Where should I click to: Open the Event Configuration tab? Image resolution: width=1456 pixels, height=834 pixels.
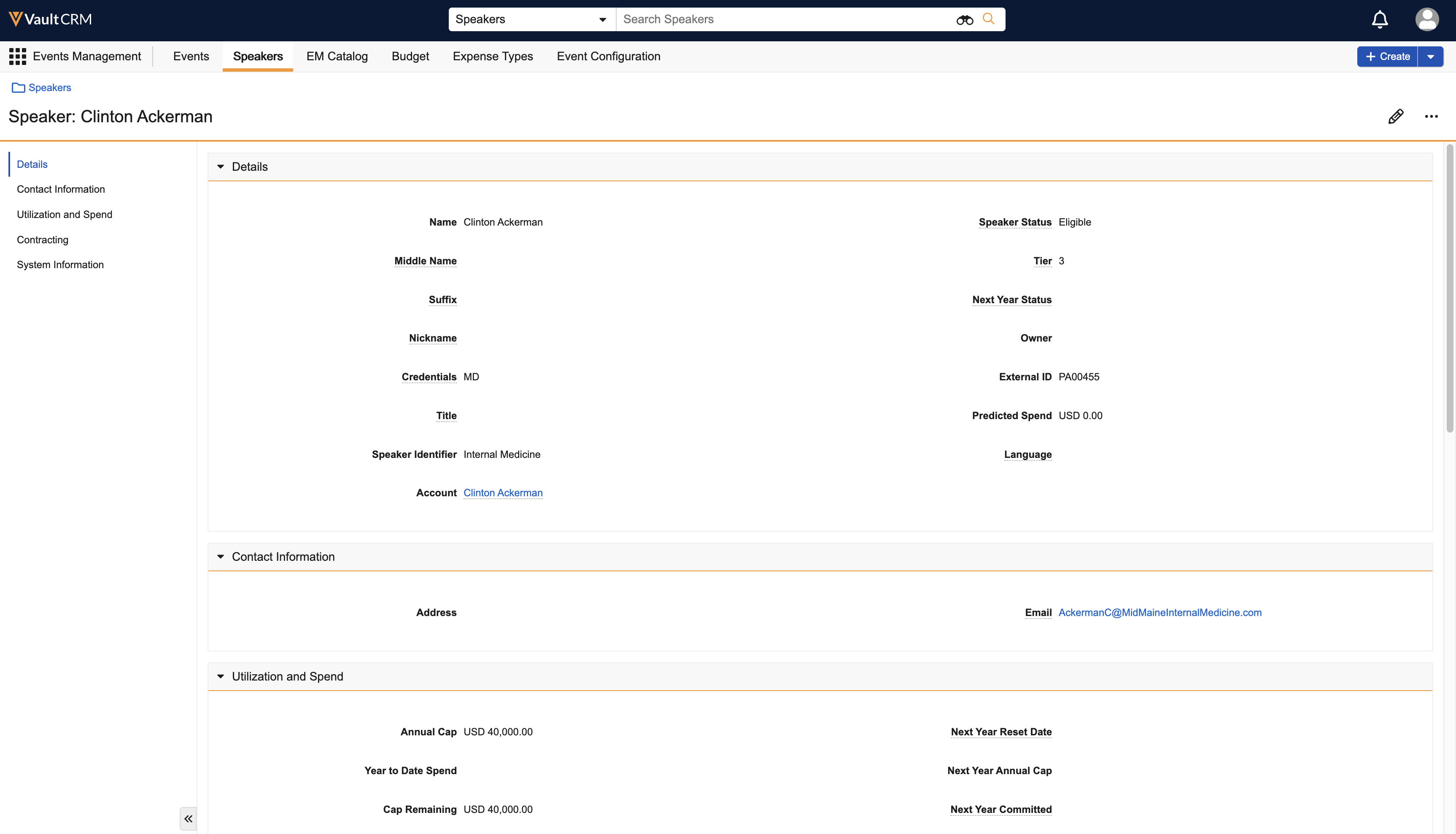tap(609, 56)
